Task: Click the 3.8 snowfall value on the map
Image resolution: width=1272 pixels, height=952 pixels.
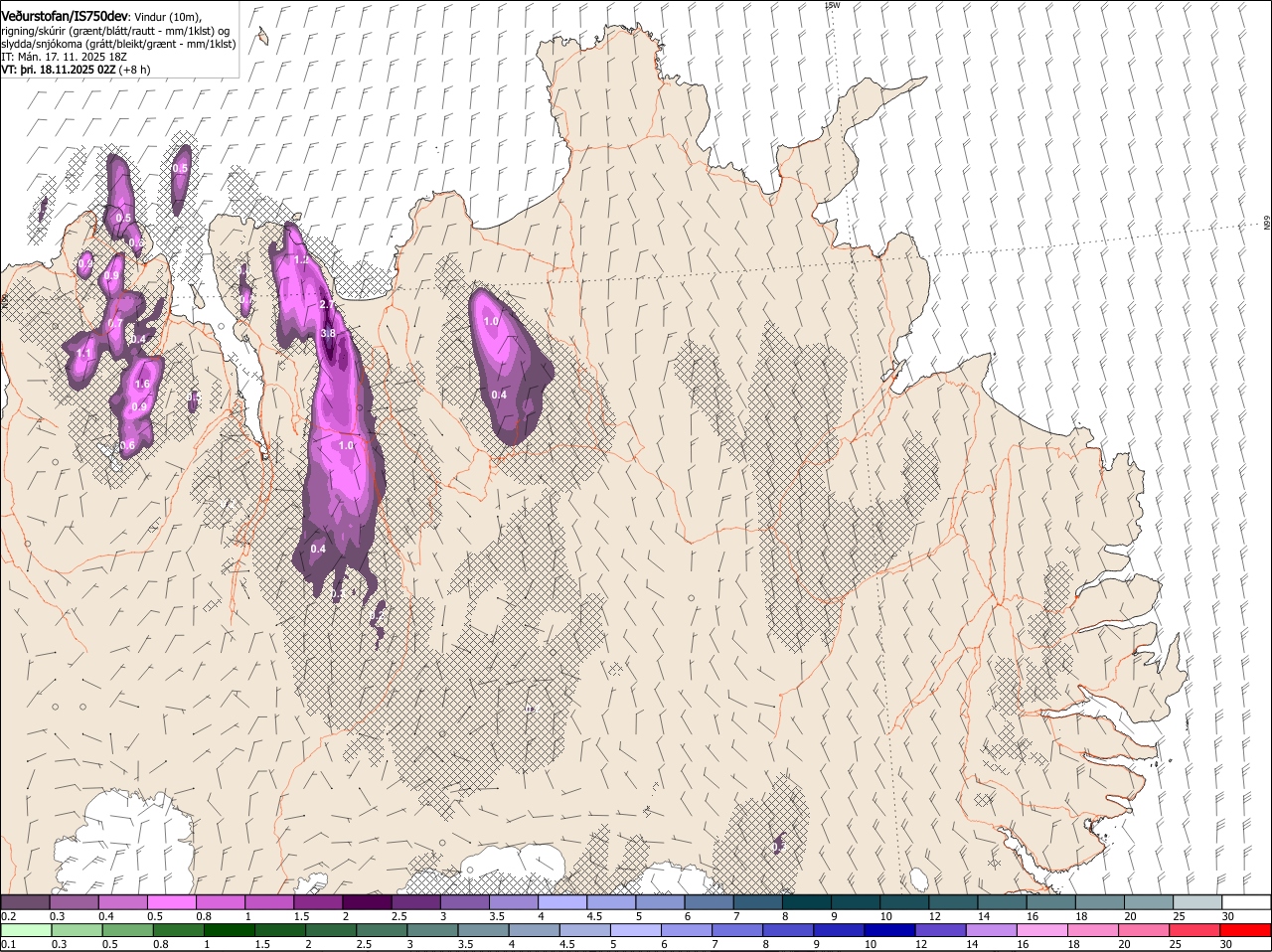Action: pos(329,333)
